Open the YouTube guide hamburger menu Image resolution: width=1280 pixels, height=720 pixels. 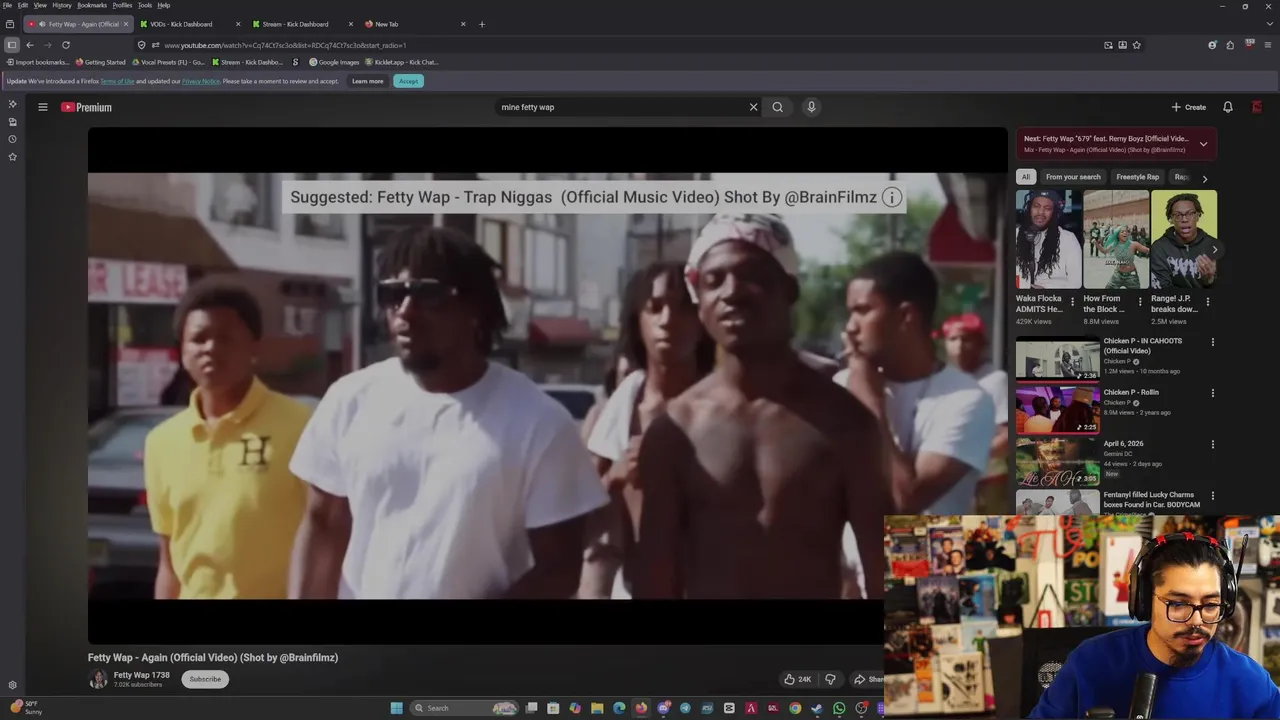tap(42, 107)
